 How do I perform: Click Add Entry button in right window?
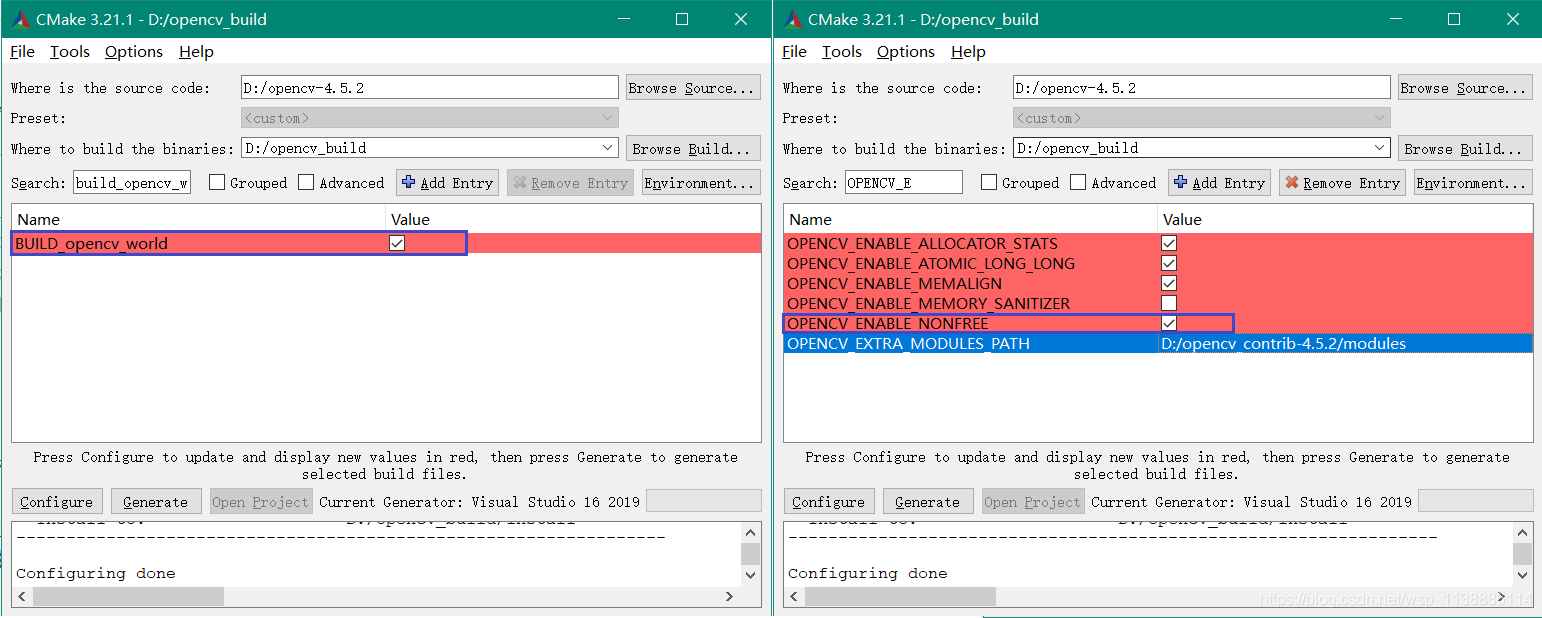coord(1219,183)
